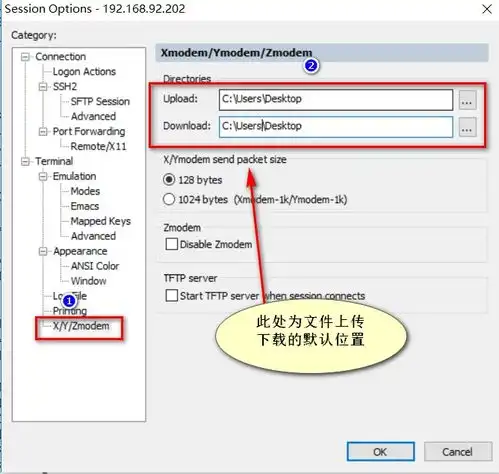
Task: Open SFTP Session settings
Action: (100, 101)
